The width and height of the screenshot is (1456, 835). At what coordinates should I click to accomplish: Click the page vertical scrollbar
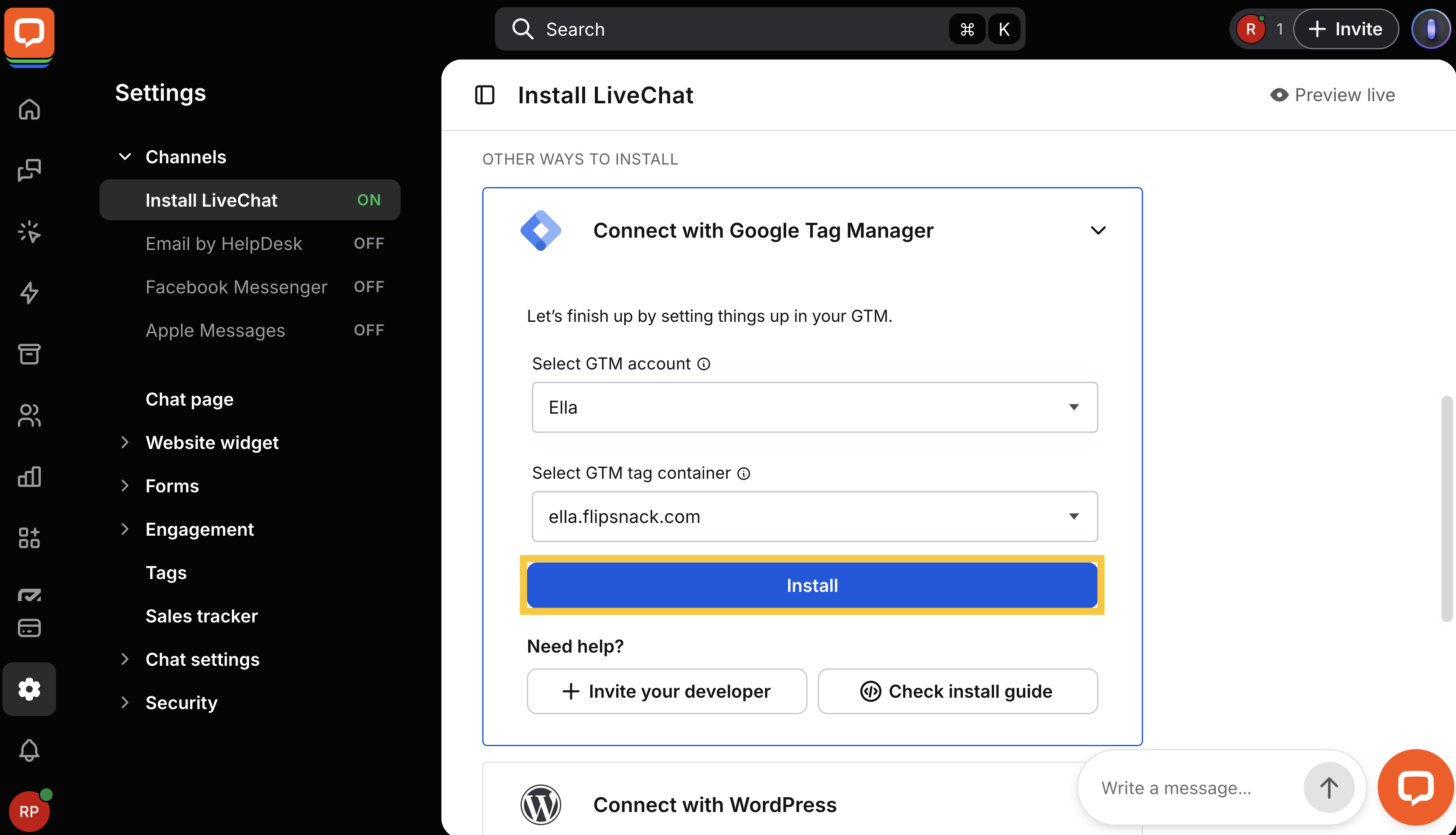(x=1447, y=508)
